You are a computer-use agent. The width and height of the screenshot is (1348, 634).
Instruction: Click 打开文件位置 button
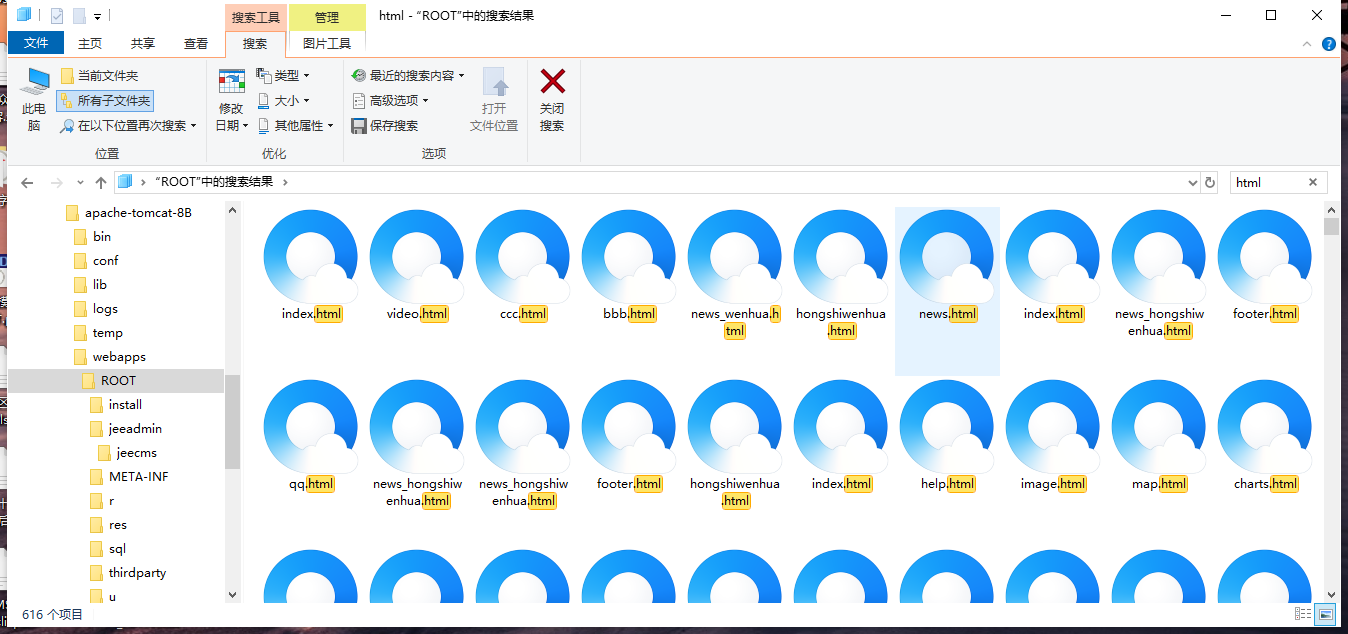click(x=494, y=100)
